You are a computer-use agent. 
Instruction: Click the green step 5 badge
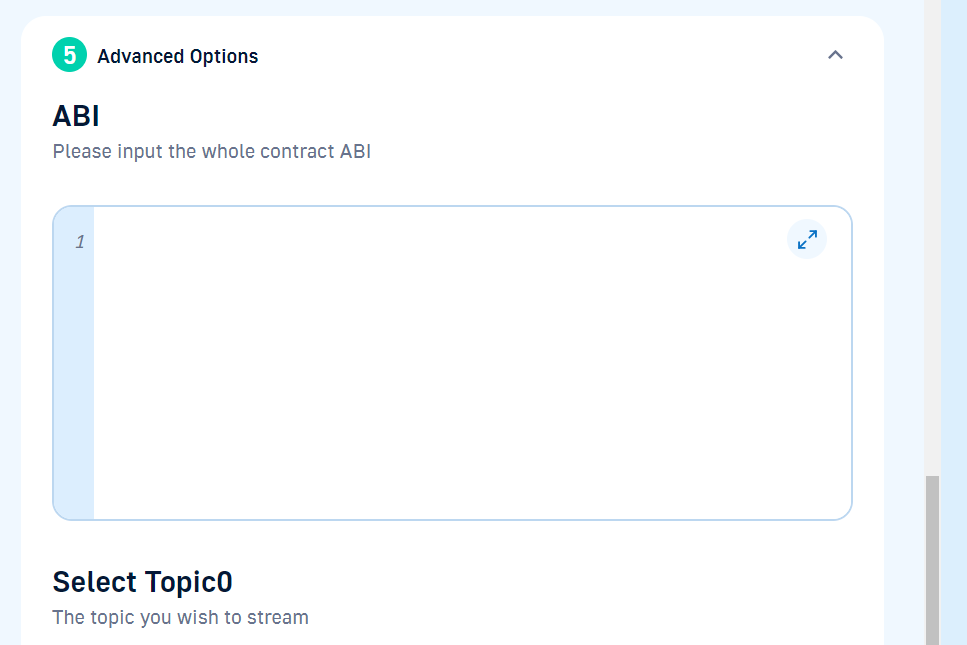coord(69,55)
